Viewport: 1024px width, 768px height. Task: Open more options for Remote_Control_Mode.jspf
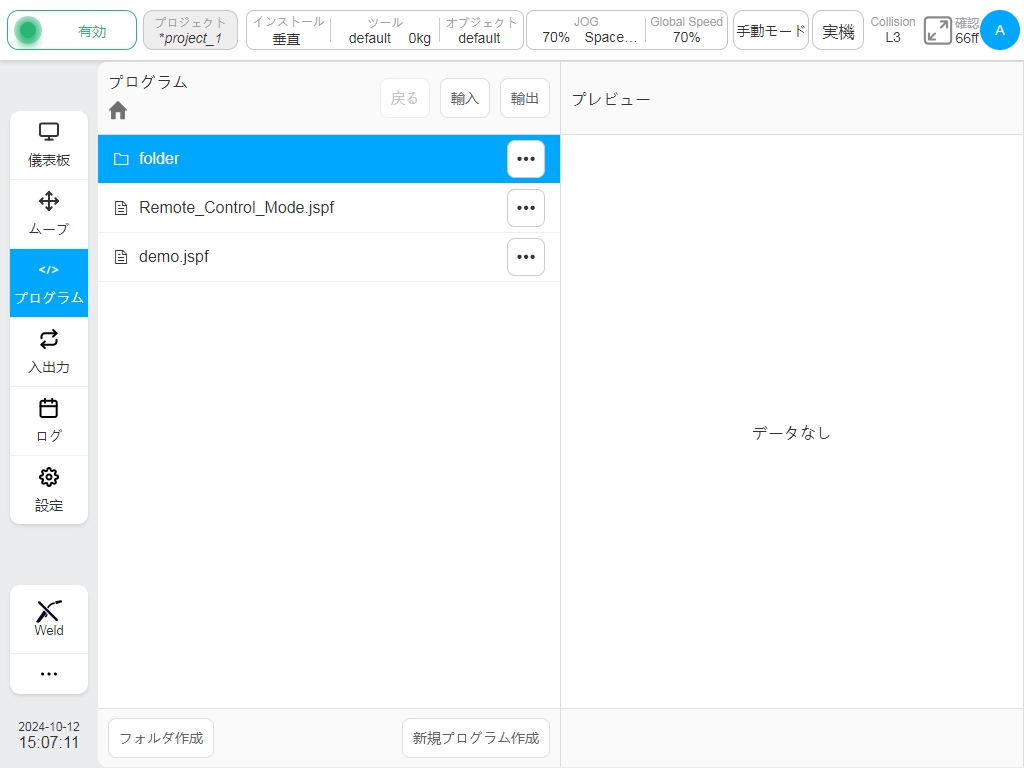526,208
